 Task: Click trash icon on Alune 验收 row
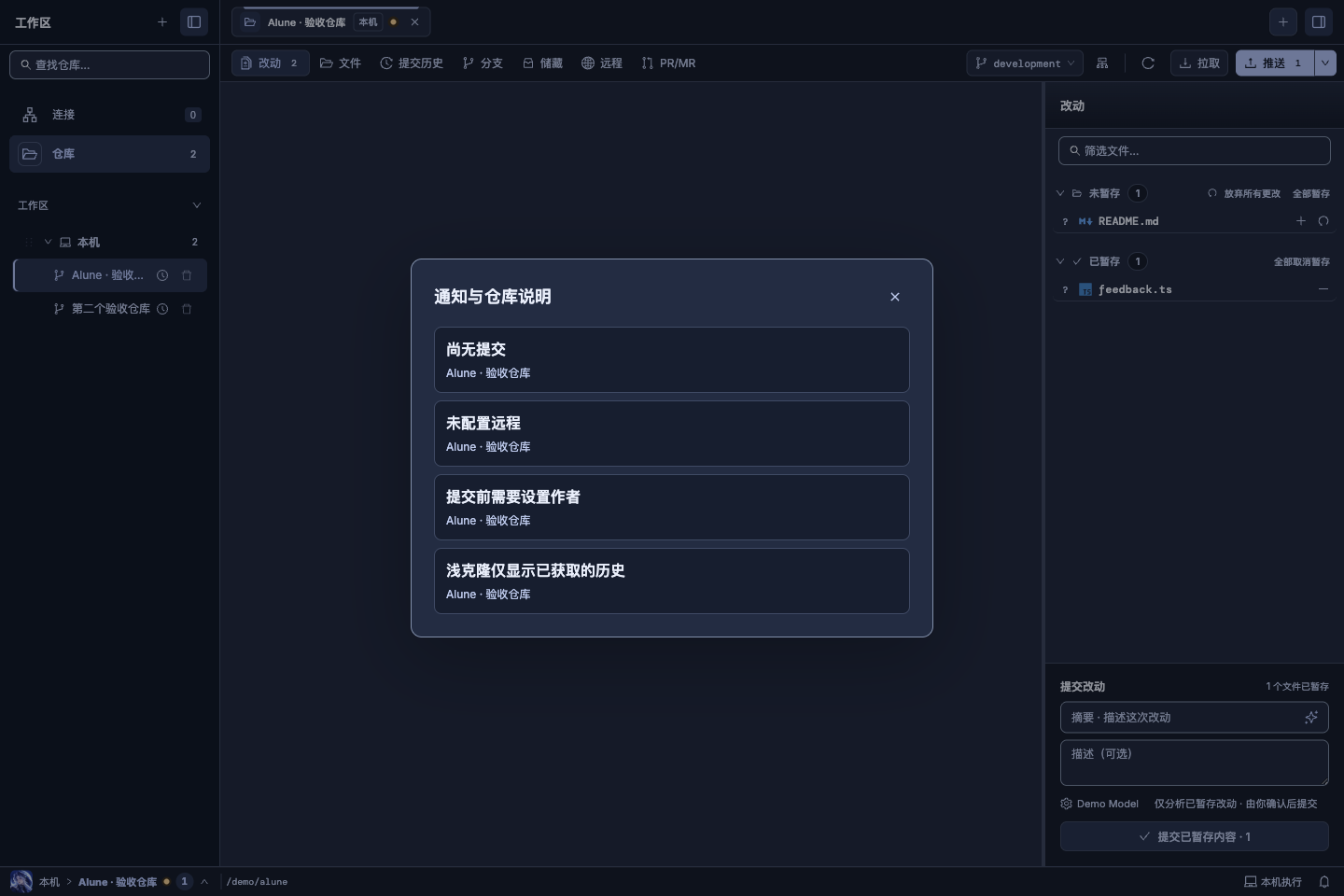tap(187, 275)
